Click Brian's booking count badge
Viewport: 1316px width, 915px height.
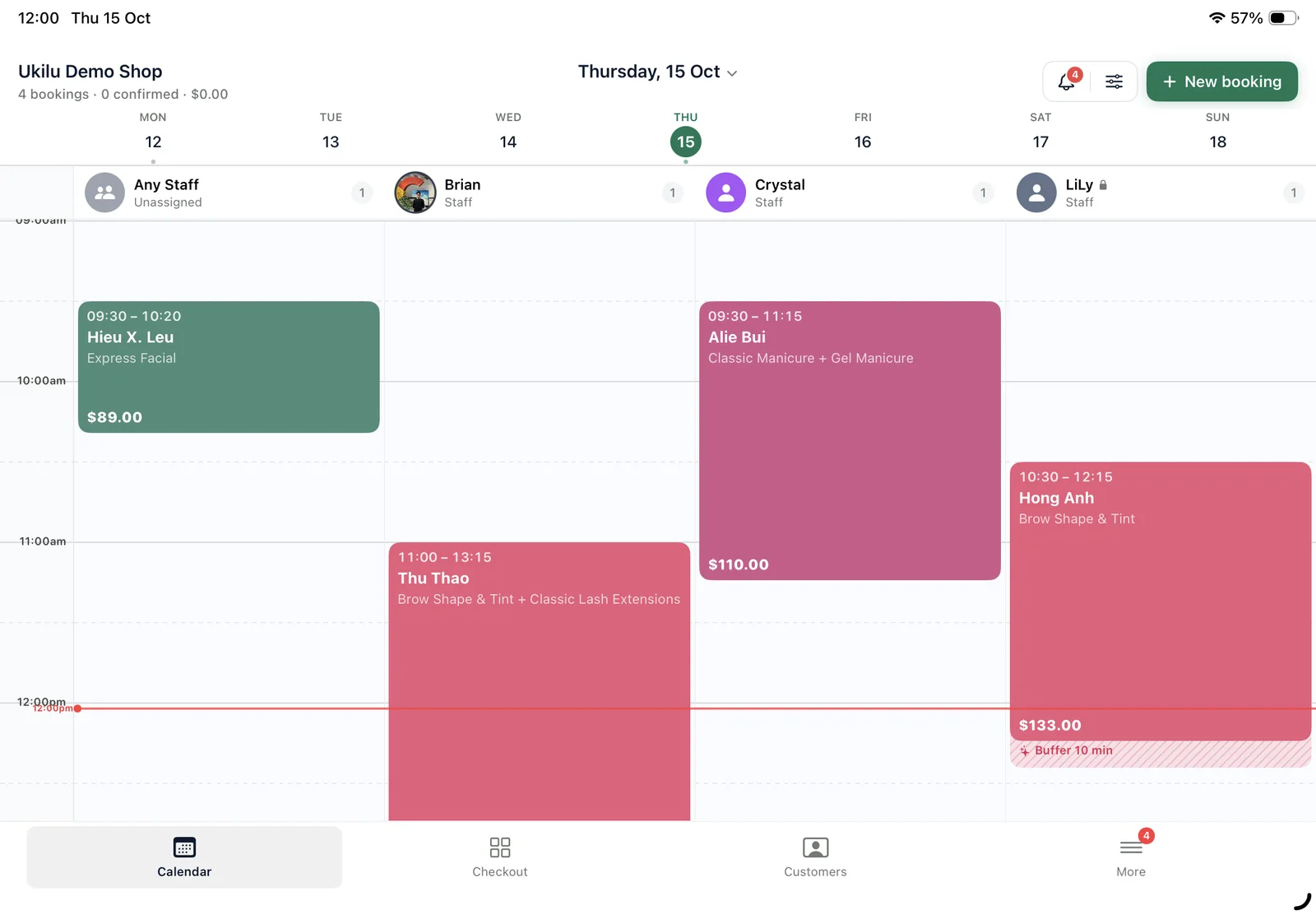click(x=673, y=193)
